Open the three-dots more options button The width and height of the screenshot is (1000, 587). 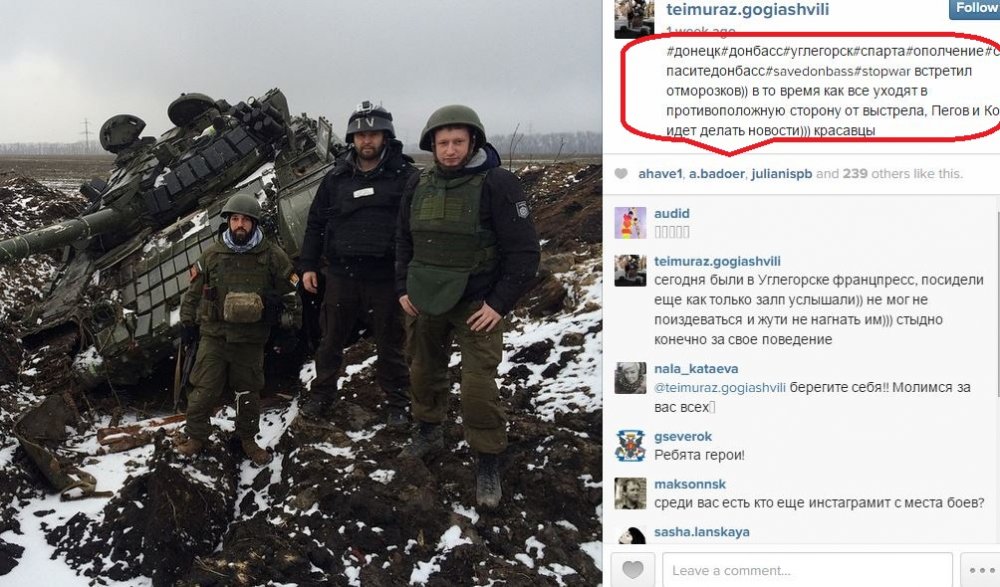[981, 570]
